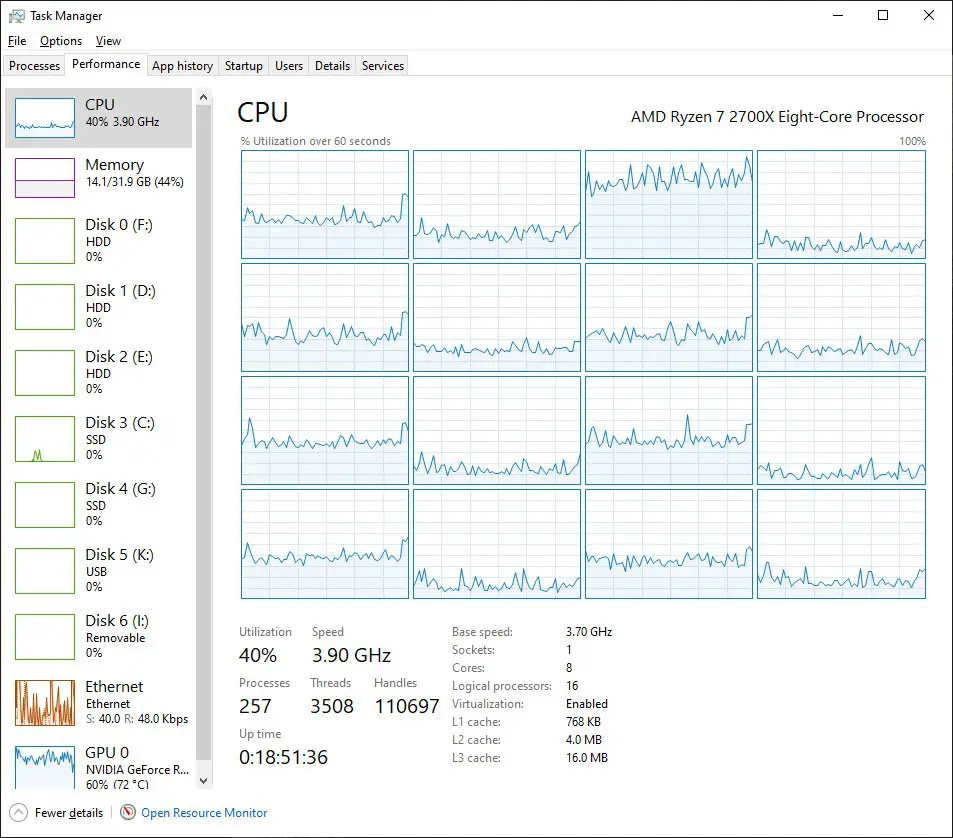Click the Resource Monitor gauge icon
The image size is (953, 838).
point(128,812)
